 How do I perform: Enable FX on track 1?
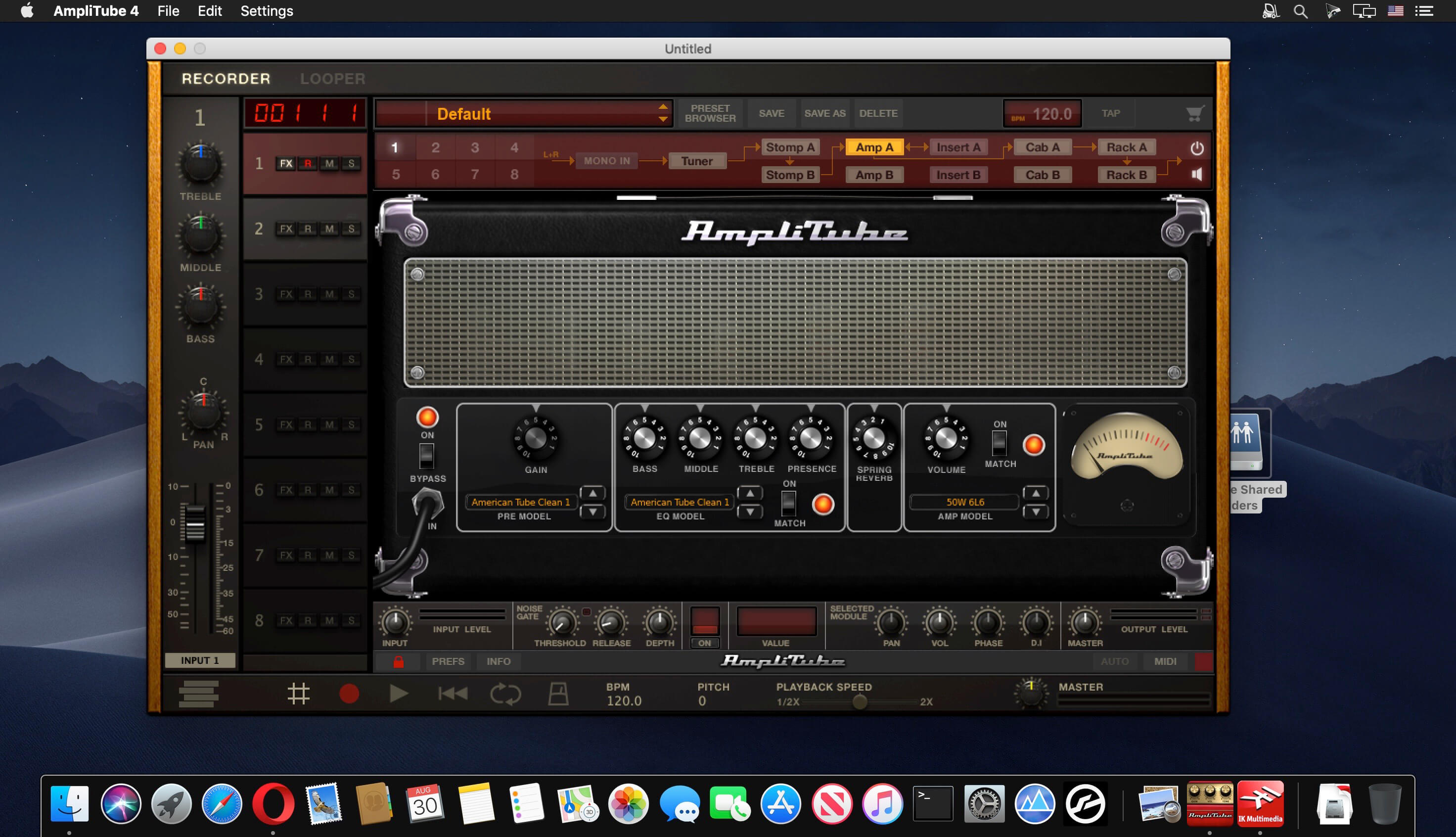[285, 163]
